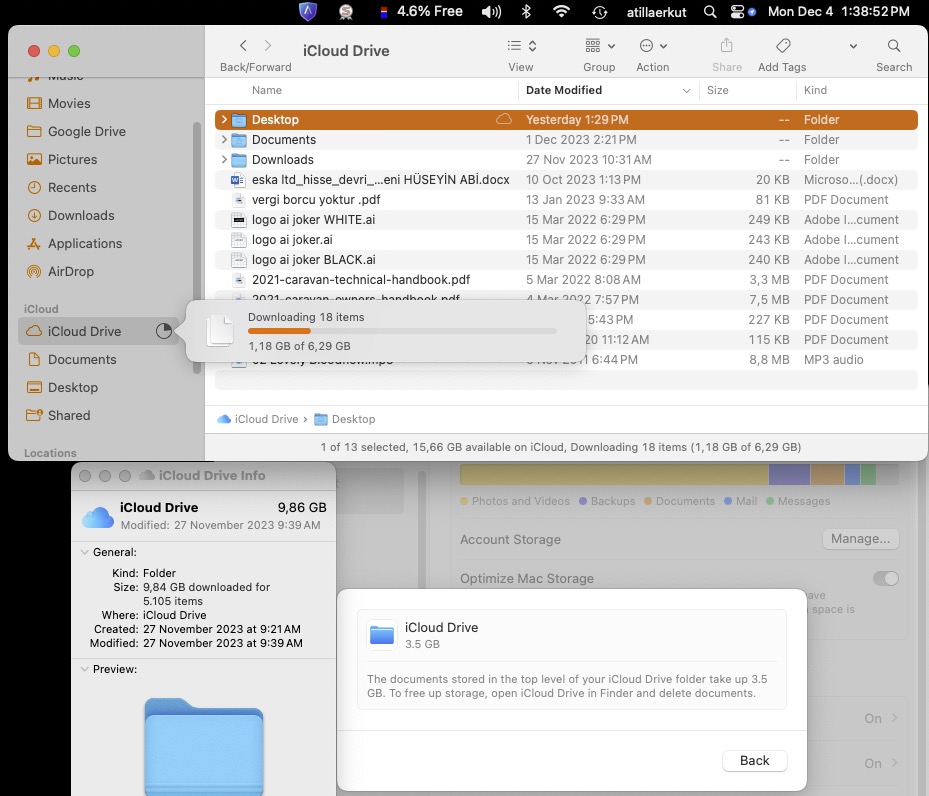Click the iCloud Drive cloud icon in Info window
The height and width of the screenshot is (796, 929).
click(98, 517)
